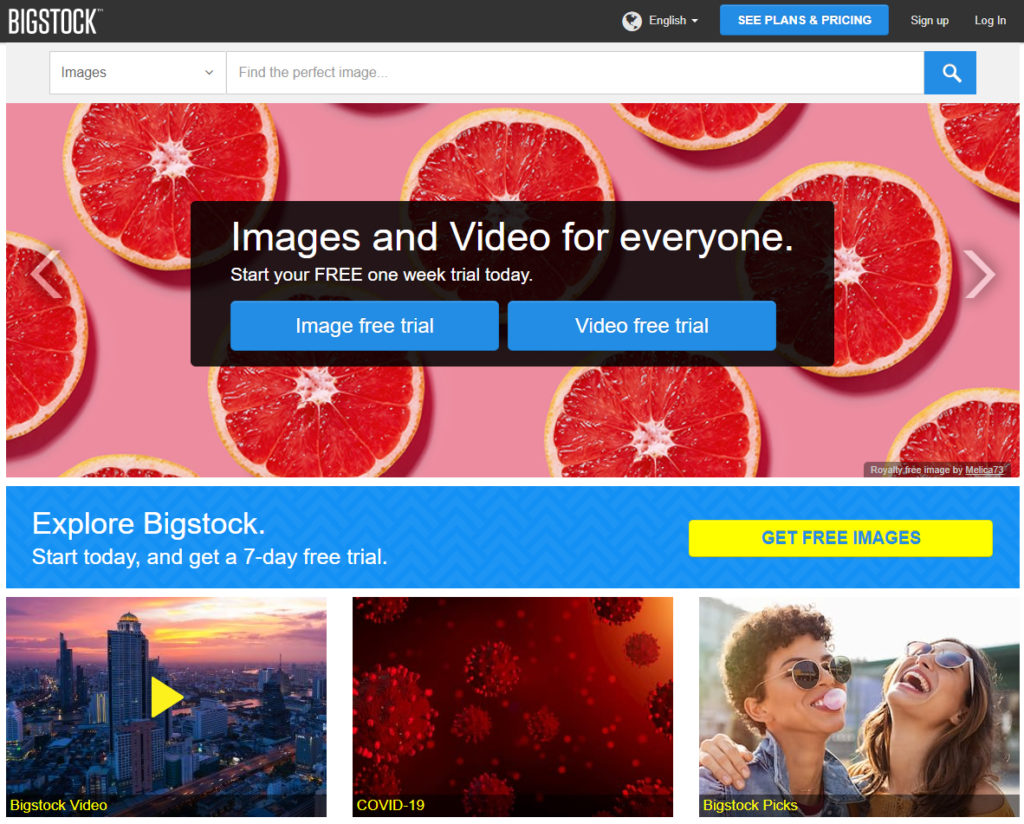Start the Image free trial

click(364, 325)
